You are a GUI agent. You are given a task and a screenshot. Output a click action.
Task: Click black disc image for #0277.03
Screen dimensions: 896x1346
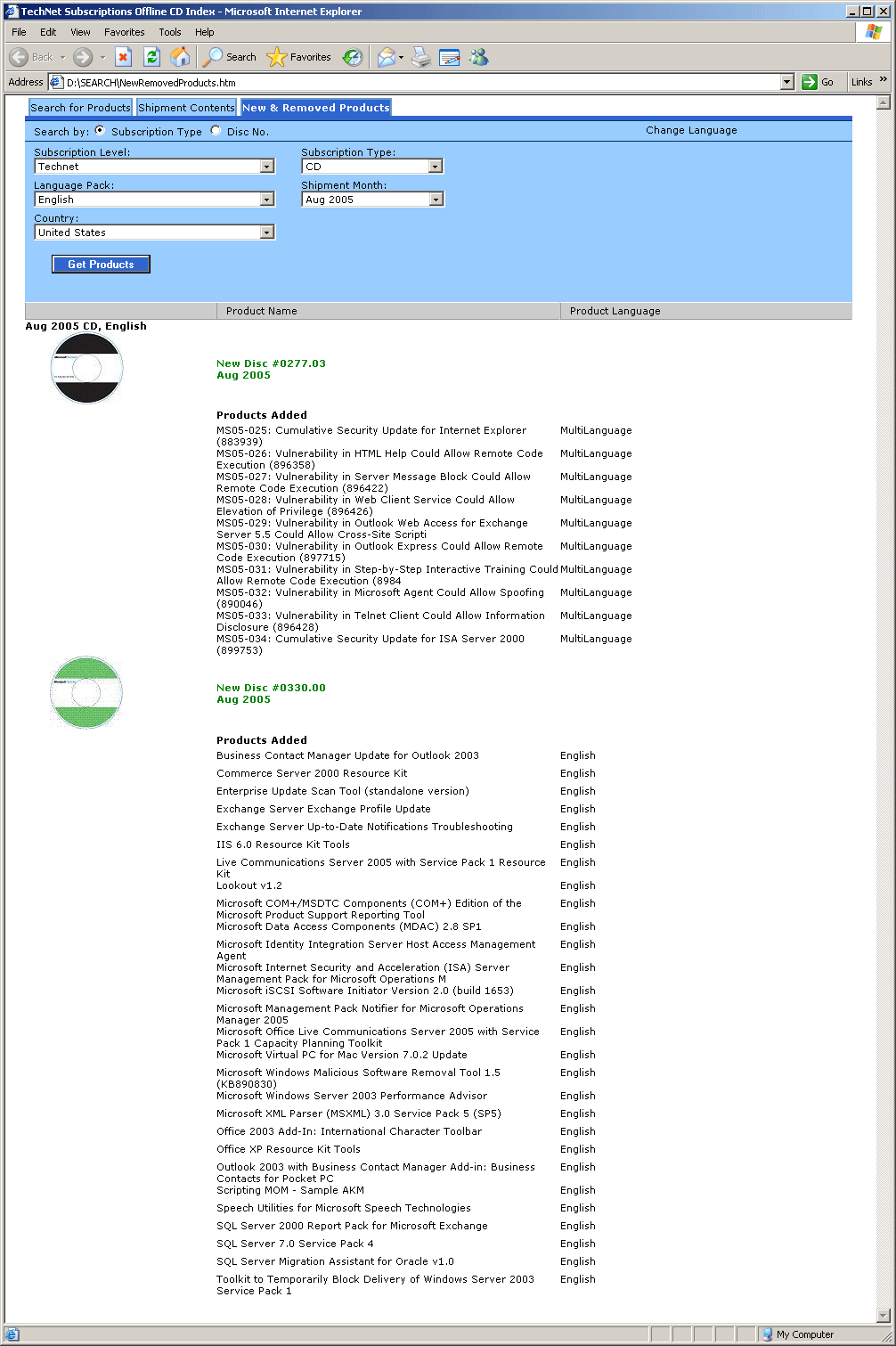pos(86,368)
